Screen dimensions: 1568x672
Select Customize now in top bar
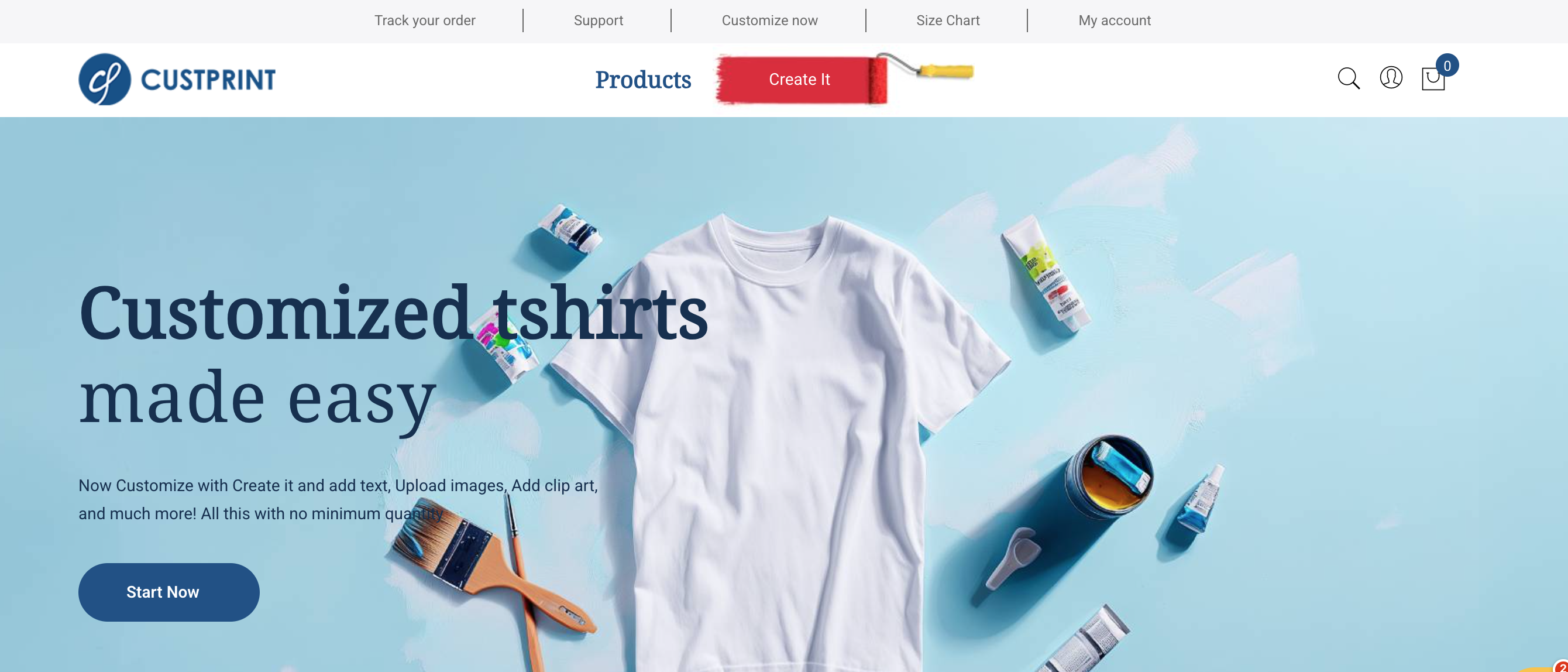[769, 20]
